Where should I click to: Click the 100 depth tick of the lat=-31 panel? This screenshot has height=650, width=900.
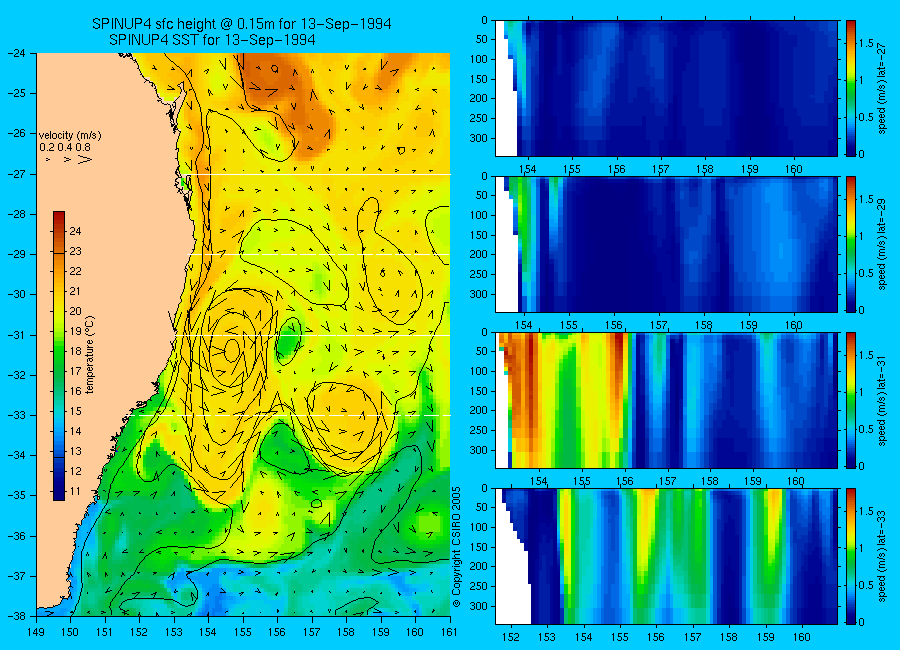tap(479, 372)
